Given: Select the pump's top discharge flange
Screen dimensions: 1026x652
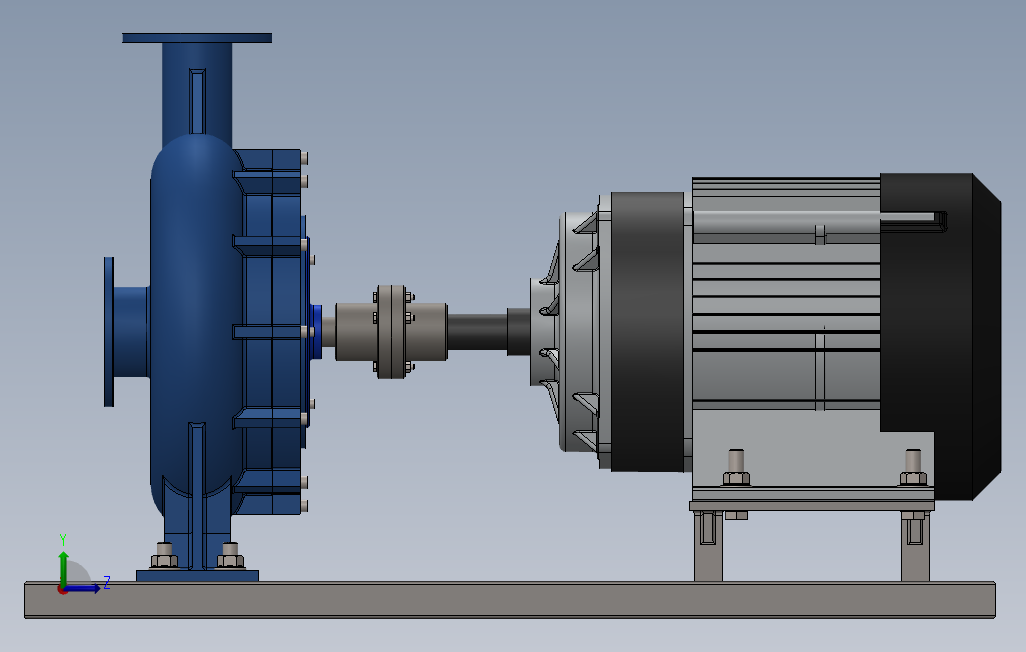Looking at the screenshot, I should [197, 38].
